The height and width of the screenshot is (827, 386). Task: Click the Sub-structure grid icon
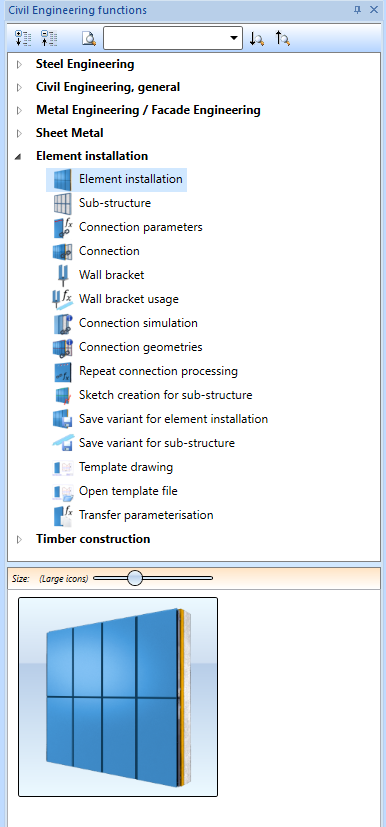[x=62, y=203]
